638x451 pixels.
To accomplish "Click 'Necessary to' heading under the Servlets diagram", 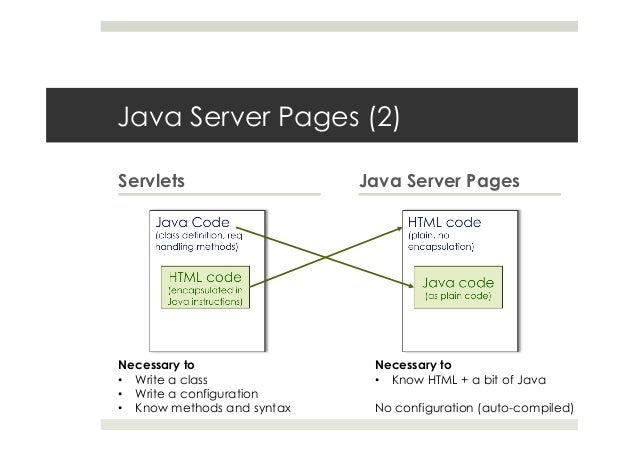I will (156, 365).
